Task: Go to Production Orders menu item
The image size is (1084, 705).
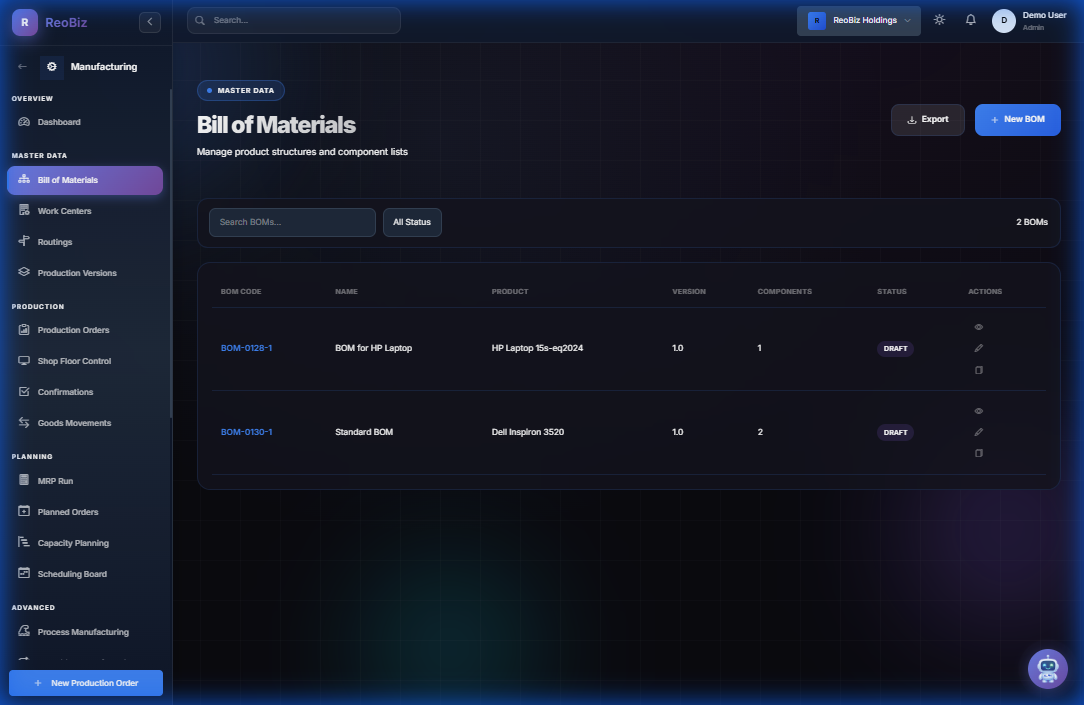Action: point(73,330)
